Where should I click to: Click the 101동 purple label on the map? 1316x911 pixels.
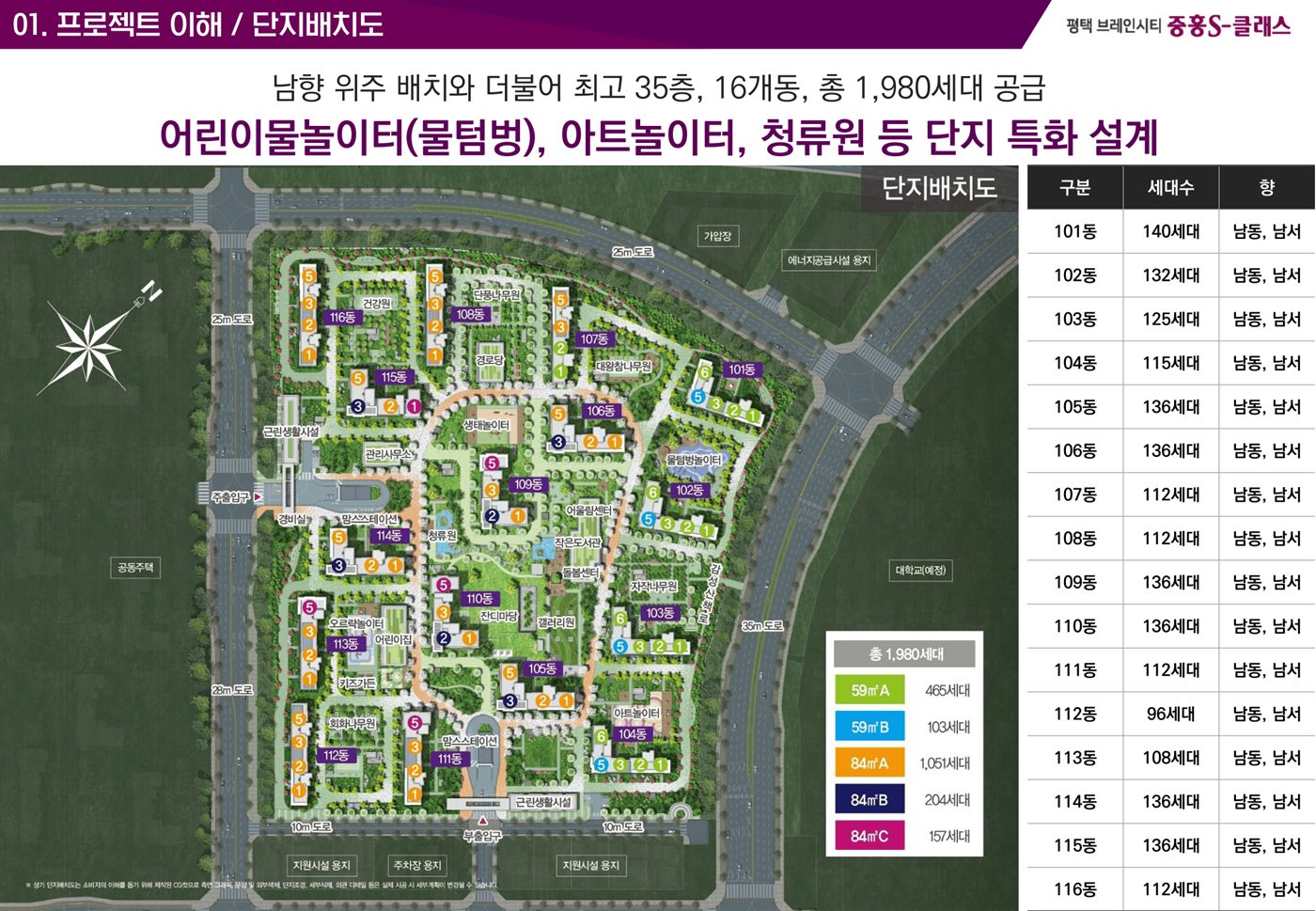point(742,369)
